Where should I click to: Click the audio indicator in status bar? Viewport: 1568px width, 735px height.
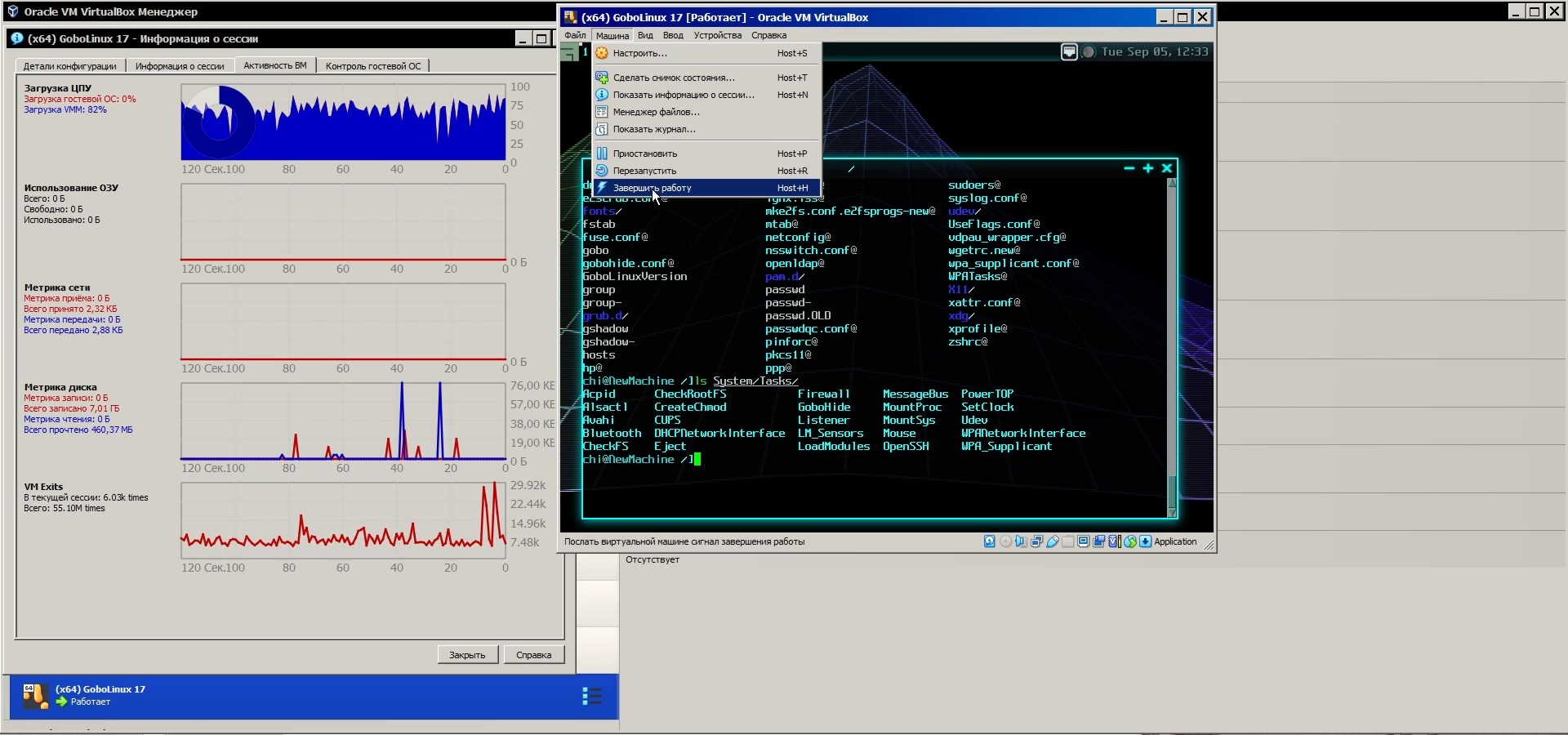click(x=1021, y=541)
